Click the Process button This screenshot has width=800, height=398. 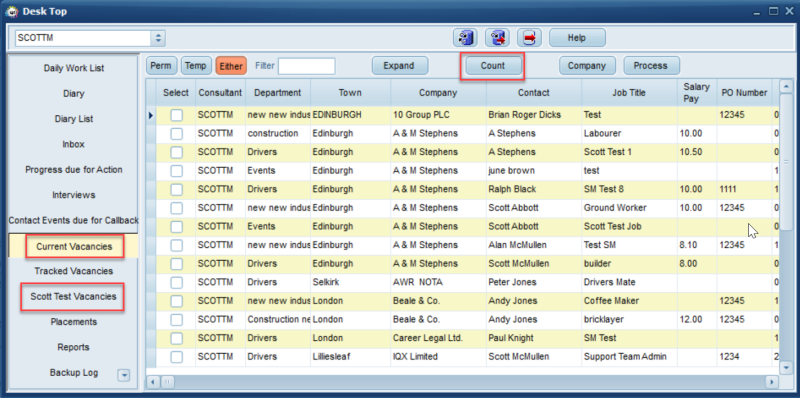click(x=651, y=66)
